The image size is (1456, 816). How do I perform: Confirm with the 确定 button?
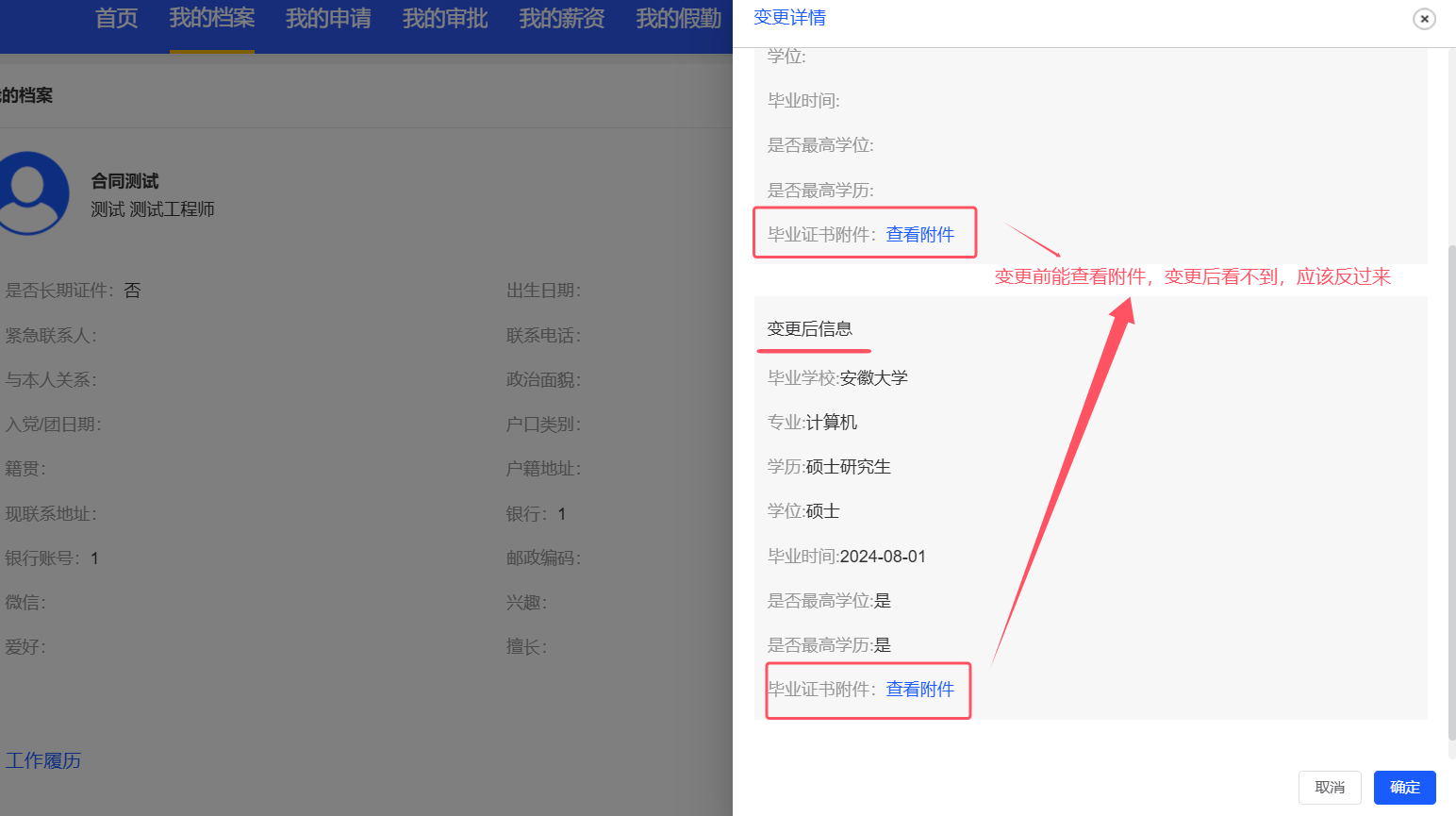1405,788
